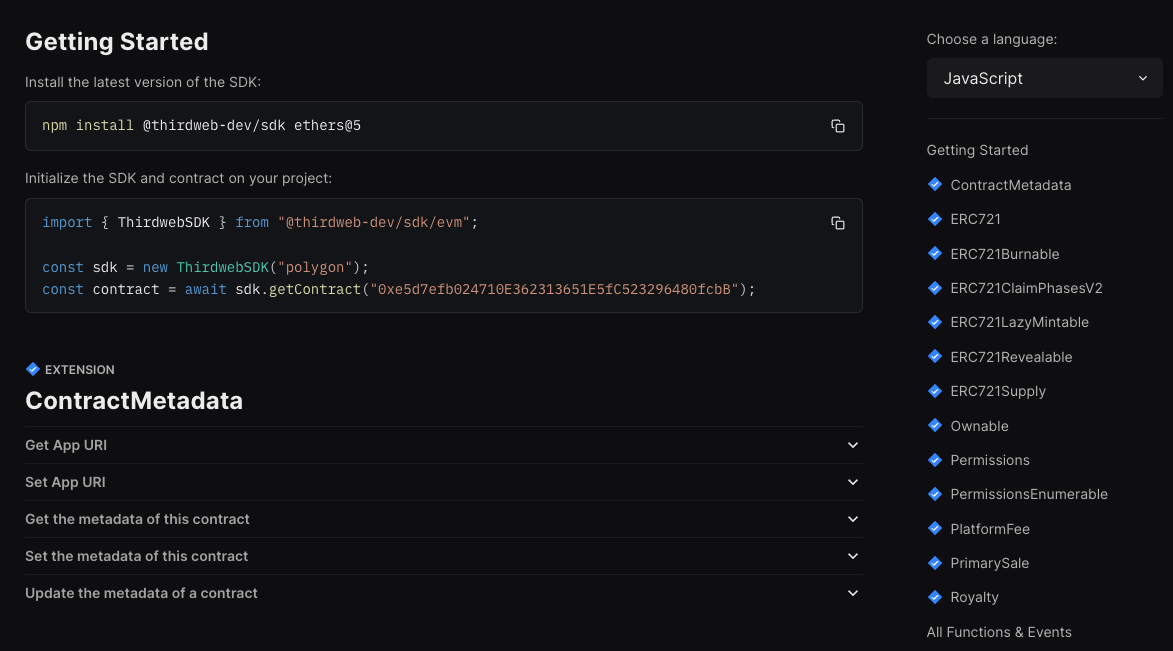The height and width of the screenshot is (651, 1173).
Task: Copy the SDK initialization code snippet
Action: click(x=838, y=223)
